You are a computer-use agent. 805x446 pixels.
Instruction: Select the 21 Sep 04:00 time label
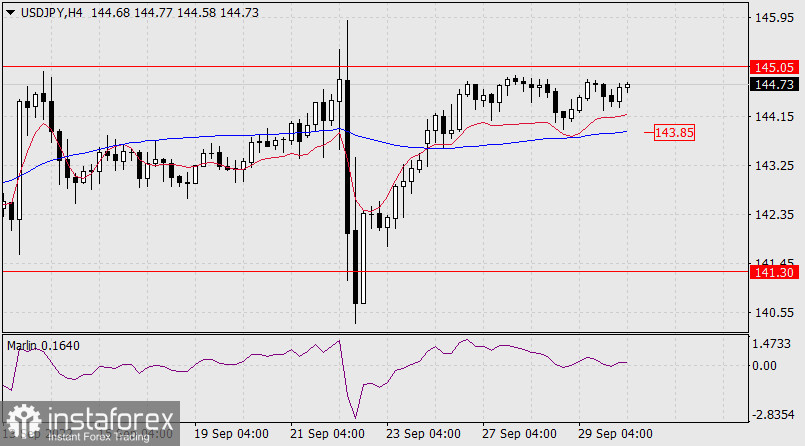coord(327,434)
